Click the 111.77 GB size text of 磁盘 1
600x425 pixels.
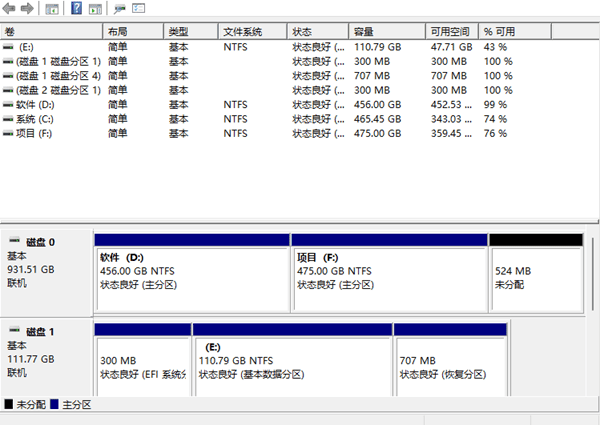(x=31, y=359)
